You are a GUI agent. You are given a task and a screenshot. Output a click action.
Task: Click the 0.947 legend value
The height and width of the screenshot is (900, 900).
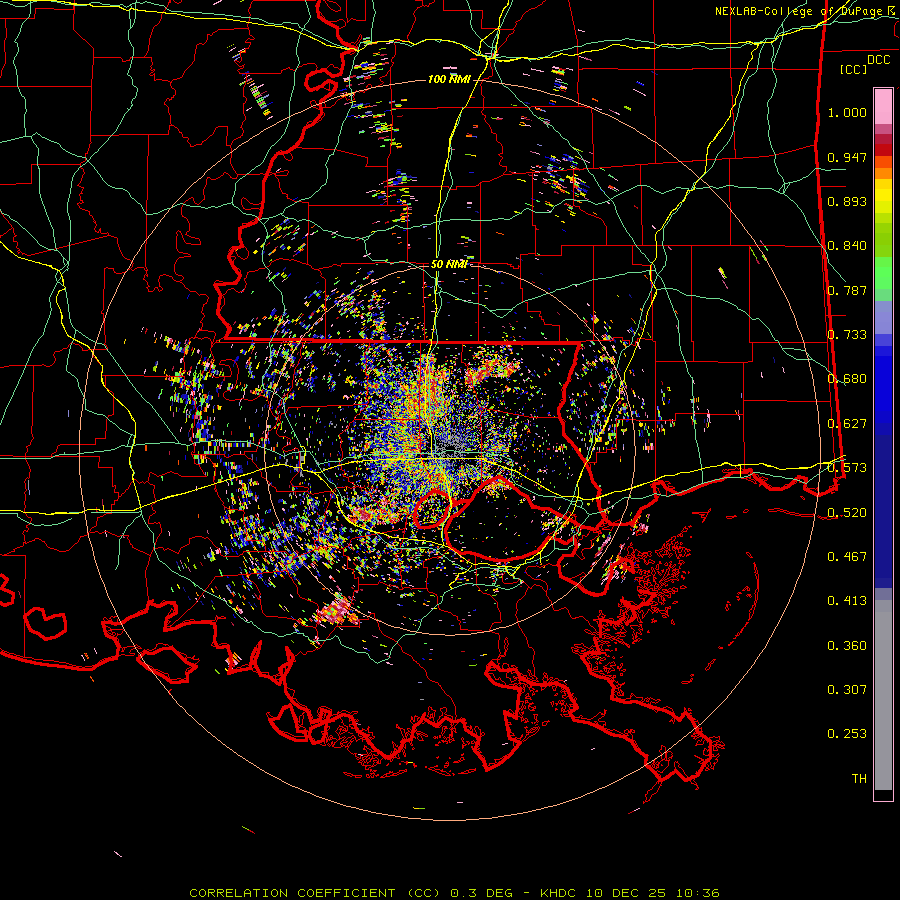click(x=847, y=157)
